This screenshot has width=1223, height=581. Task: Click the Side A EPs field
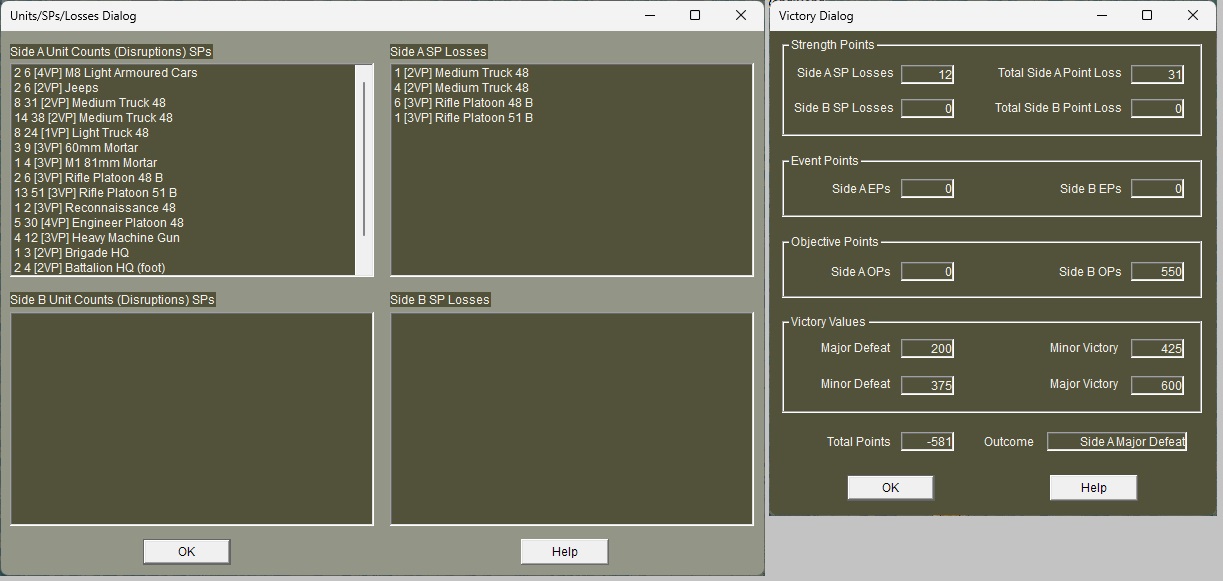click(x=927, y=188)
